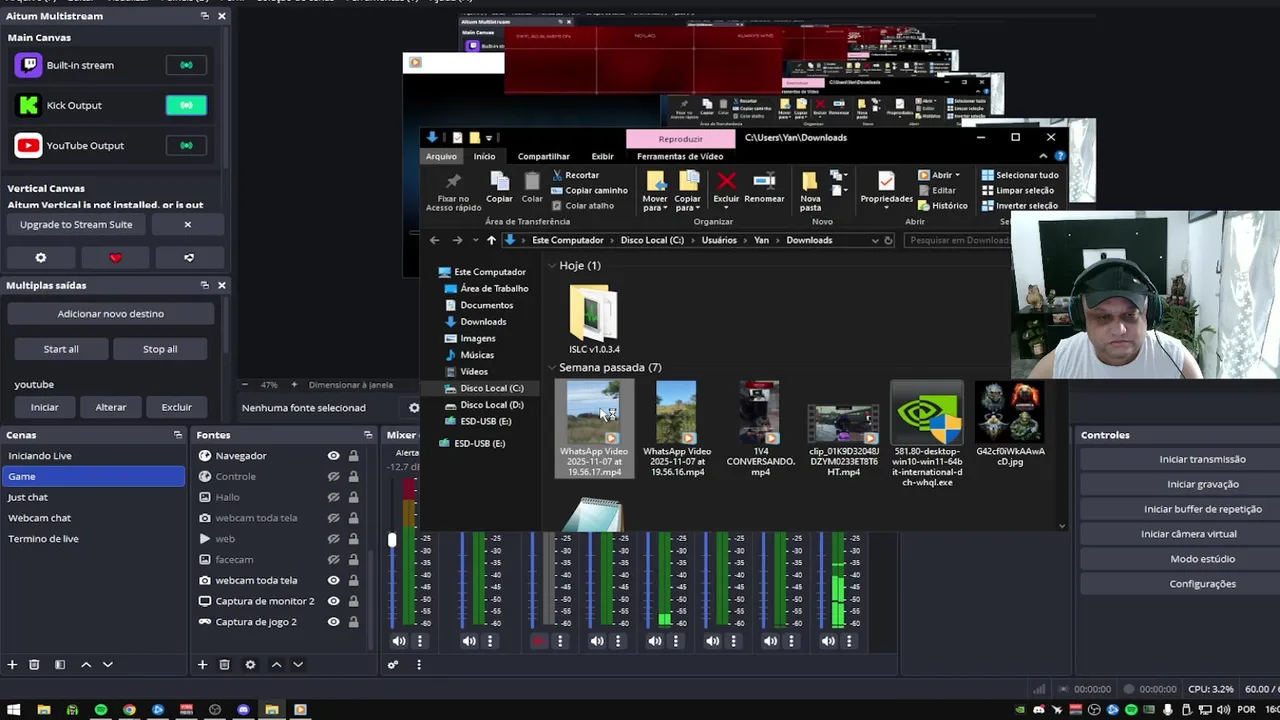
Task: Open Spotify from the Windows taskbar
Action: click(101, 710)
